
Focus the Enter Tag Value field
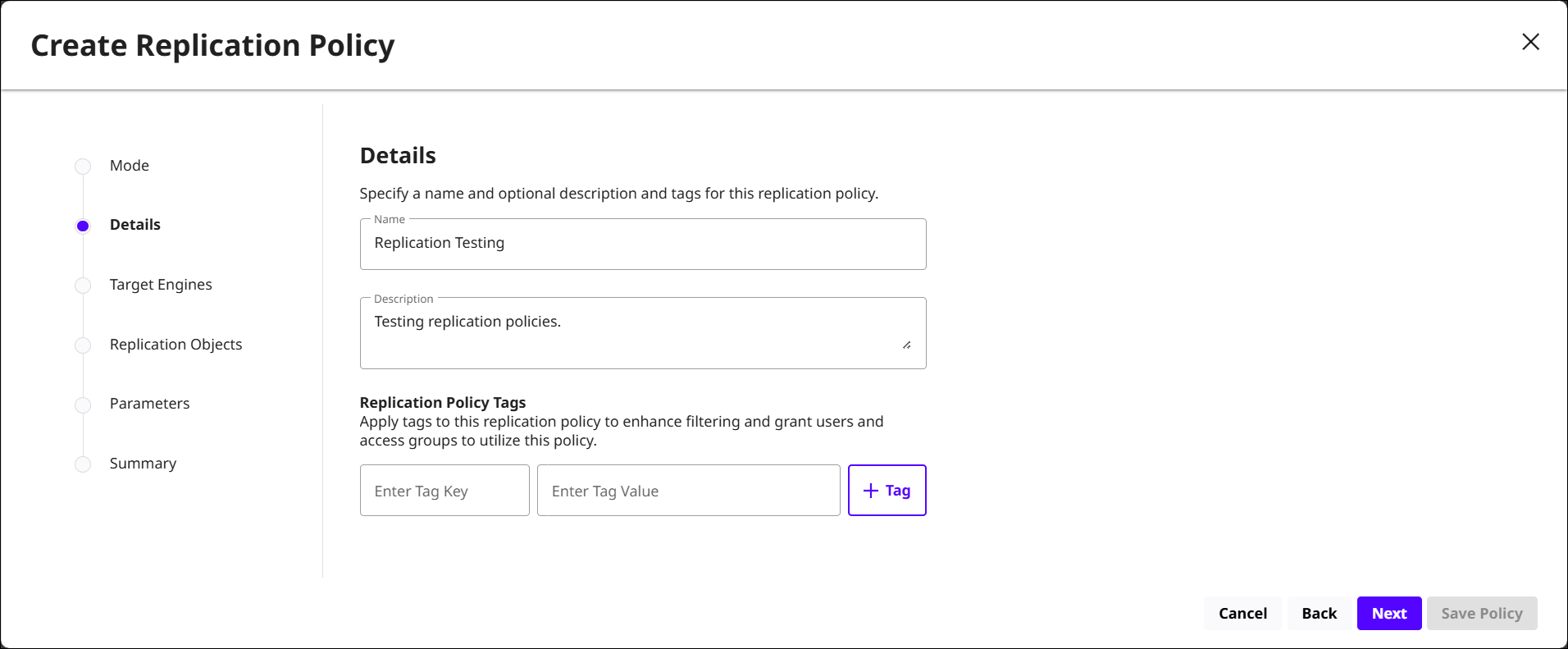[x=687, y=491]
